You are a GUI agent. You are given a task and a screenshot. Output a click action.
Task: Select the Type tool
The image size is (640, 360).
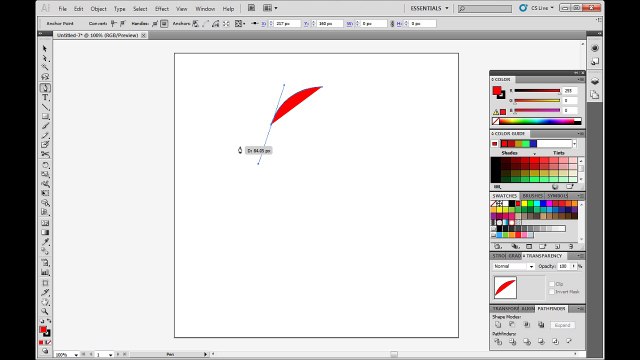(x=45, y=98)
